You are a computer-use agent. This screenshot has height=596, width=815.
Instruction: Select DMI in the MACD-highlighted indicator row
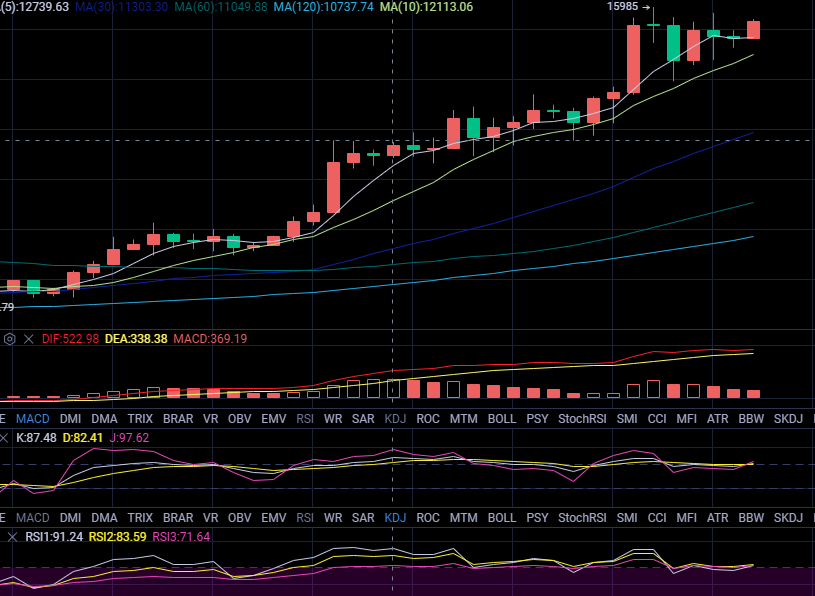tap(70, 419)
